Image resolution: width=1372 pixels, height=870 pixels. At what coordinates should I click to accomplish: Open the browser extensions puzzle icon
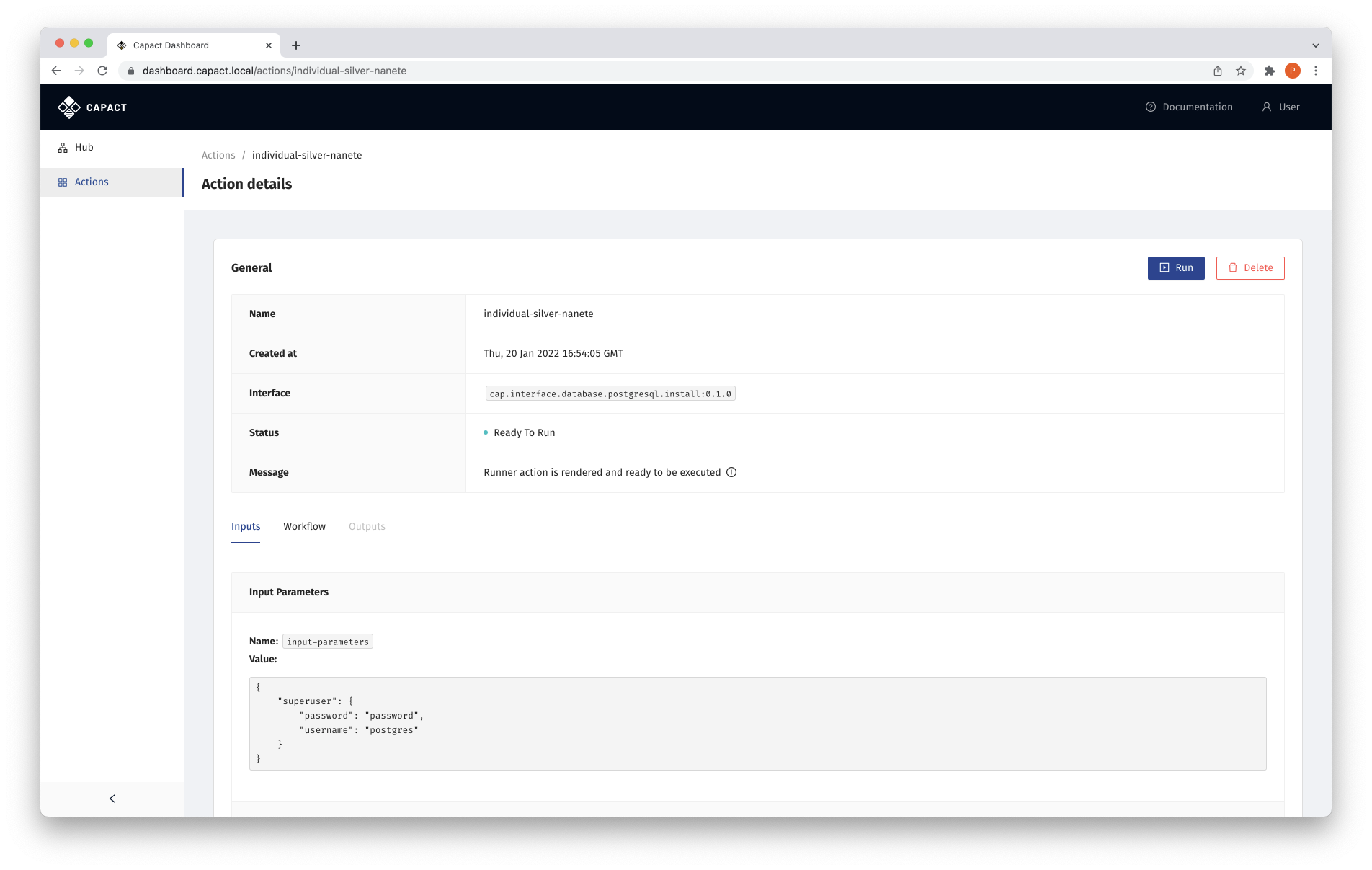[x=1270, y=71]
